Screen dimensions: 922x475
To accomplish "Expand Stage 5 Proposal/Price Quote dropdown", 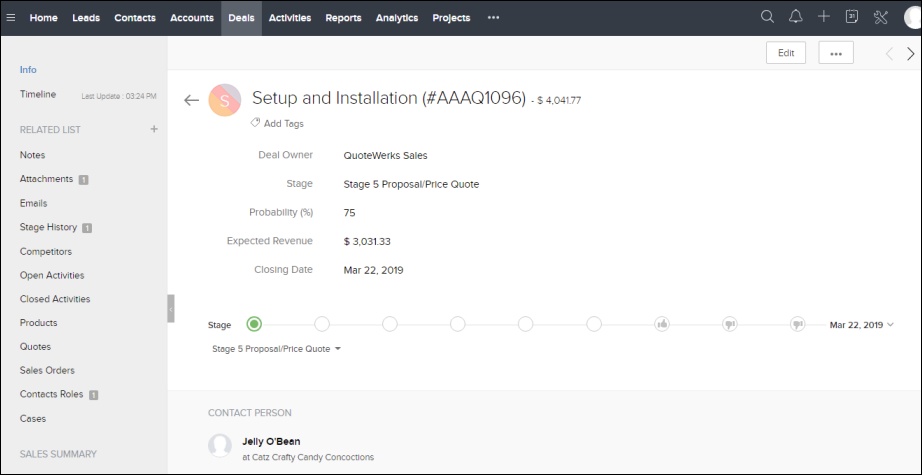I will coord(277,349).
